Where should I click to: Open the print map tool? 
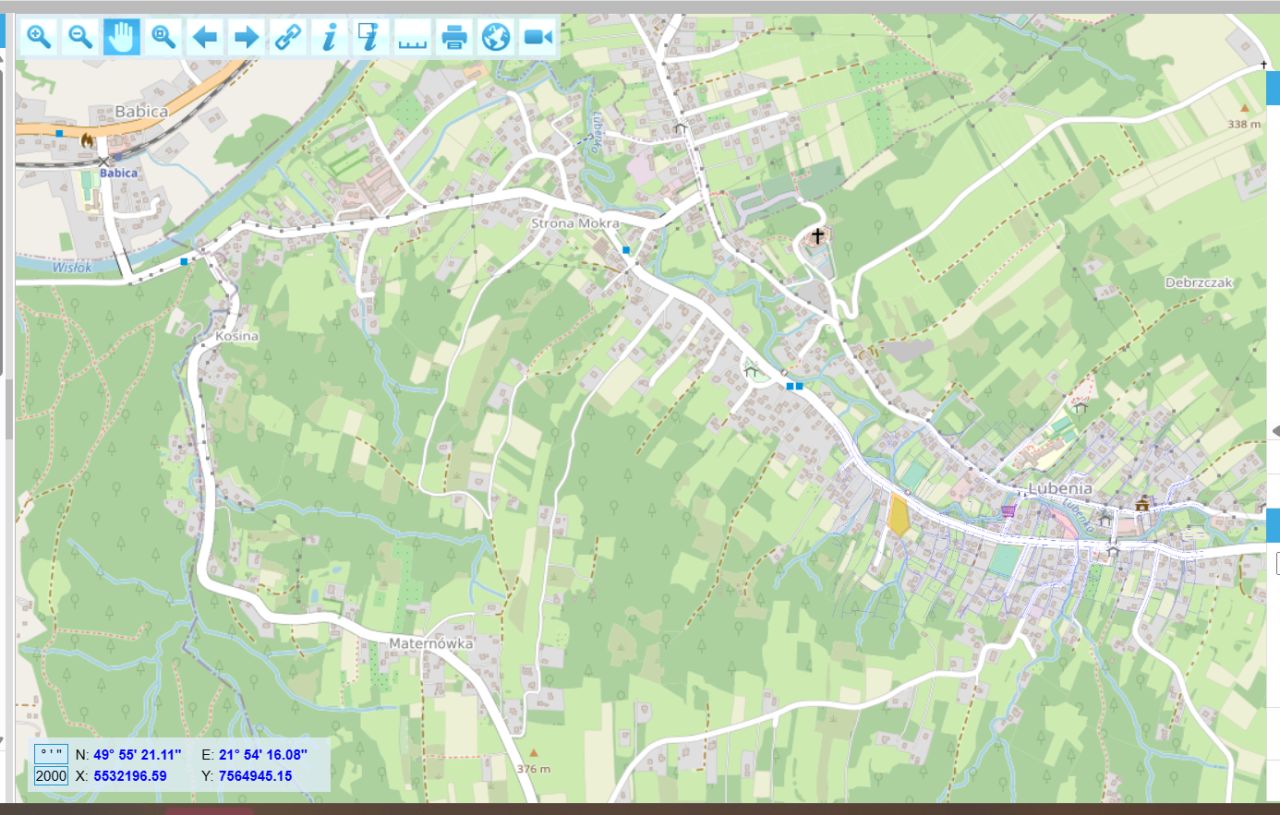pos(453,37)
